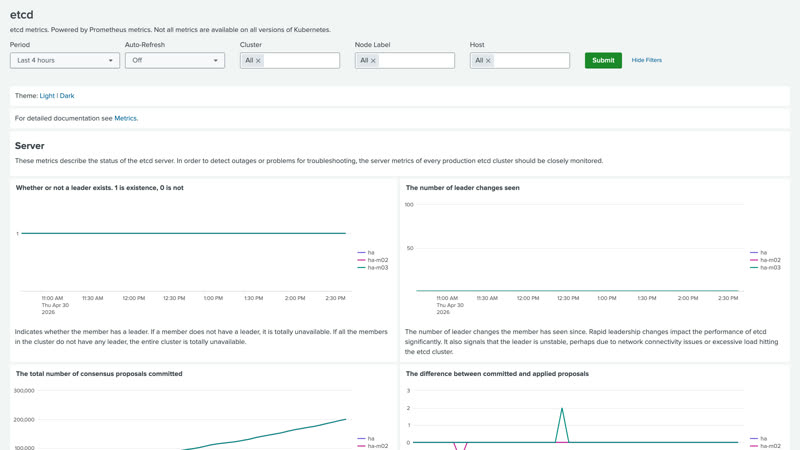
Task: Toggle ha series in leader changes chart legend
Action: tap(759, 253)
